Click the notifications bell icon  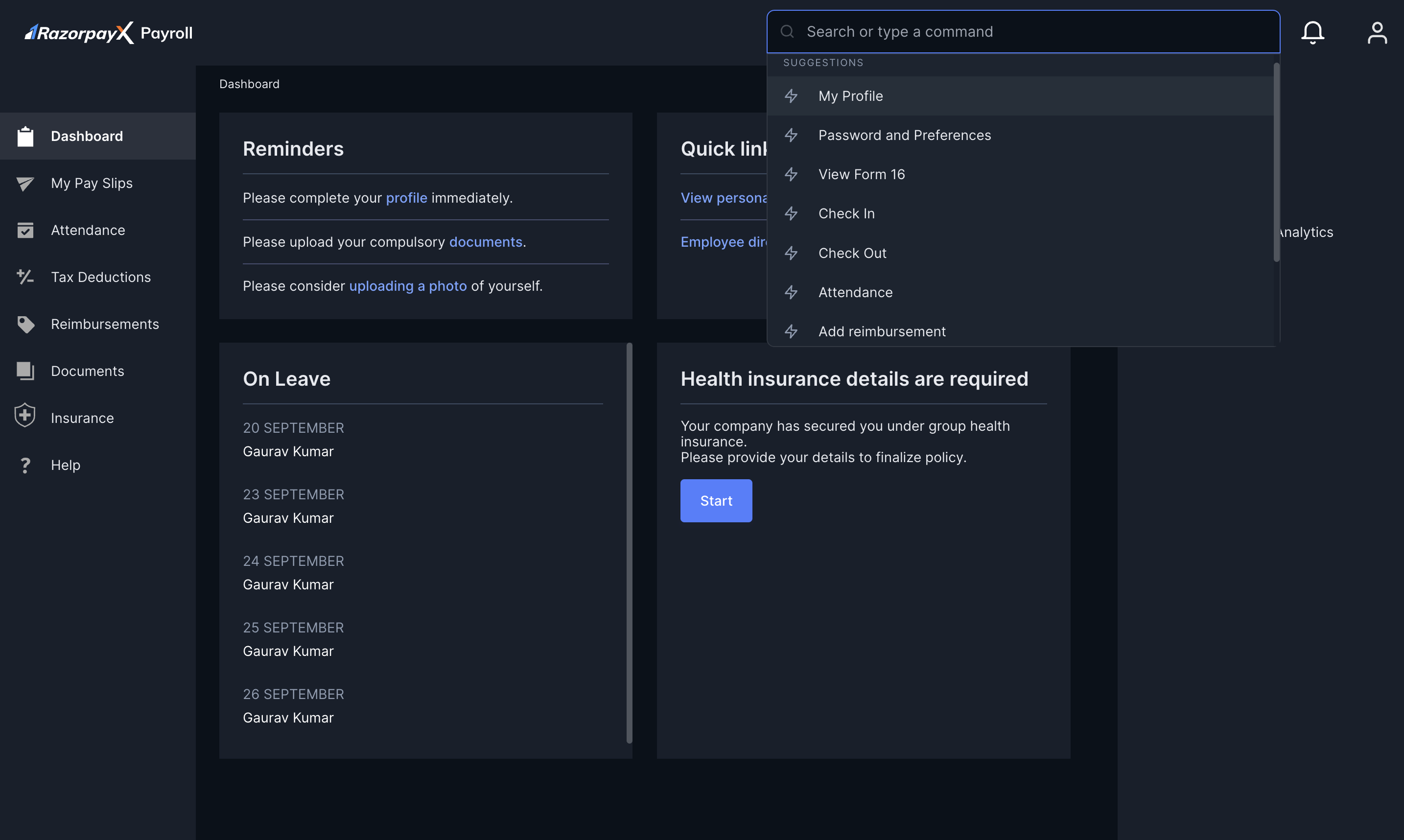(1313, 32)
